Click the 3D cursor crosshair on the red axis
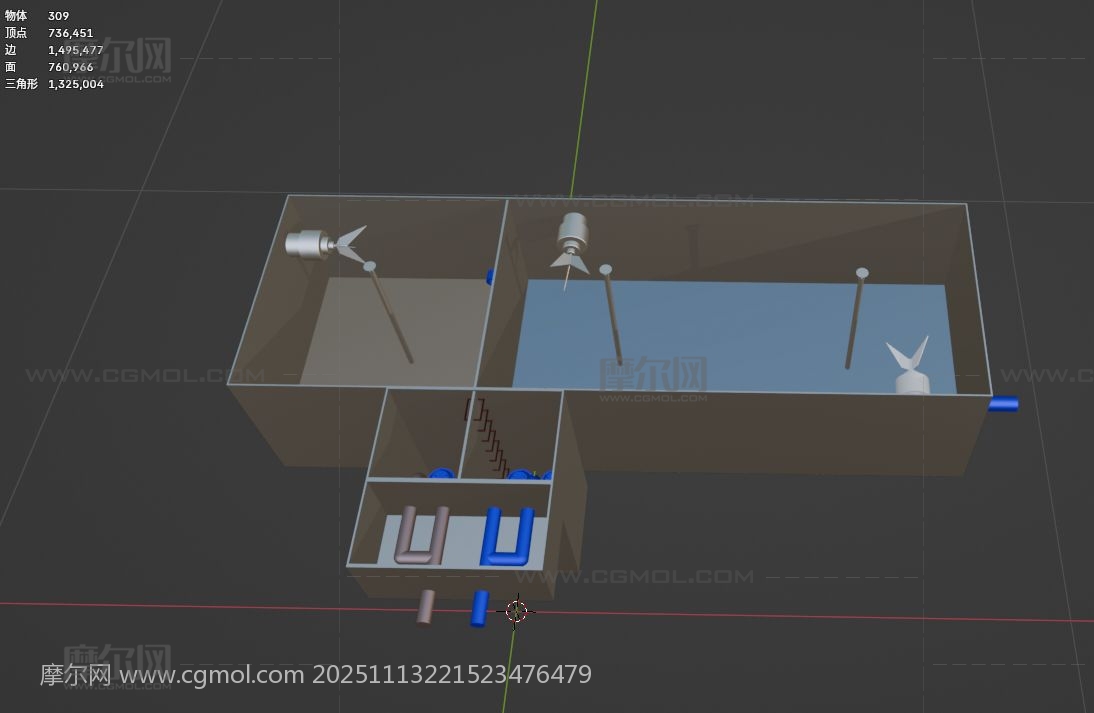1094x713 pixels. click(516, 611)
